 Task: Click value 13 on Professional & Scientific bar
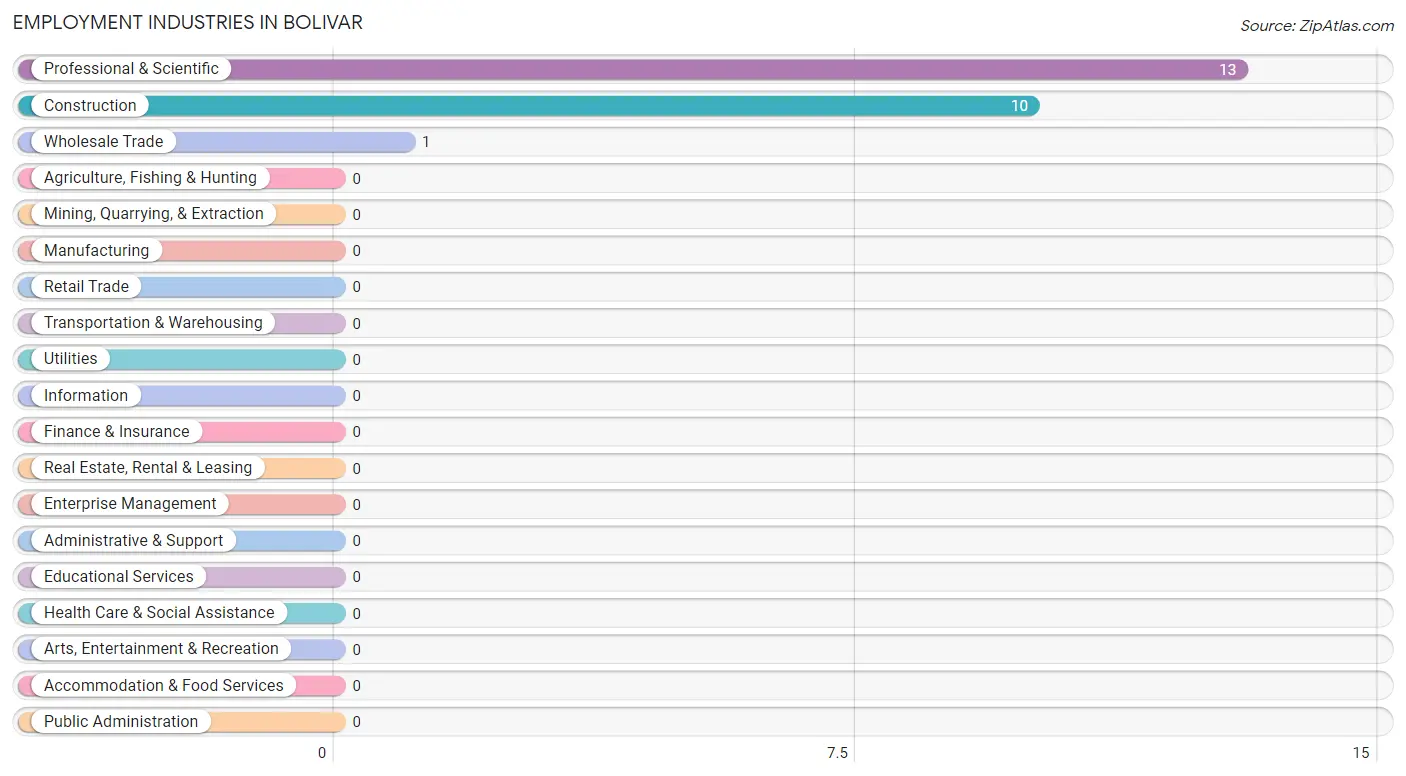coord(1227,70)
